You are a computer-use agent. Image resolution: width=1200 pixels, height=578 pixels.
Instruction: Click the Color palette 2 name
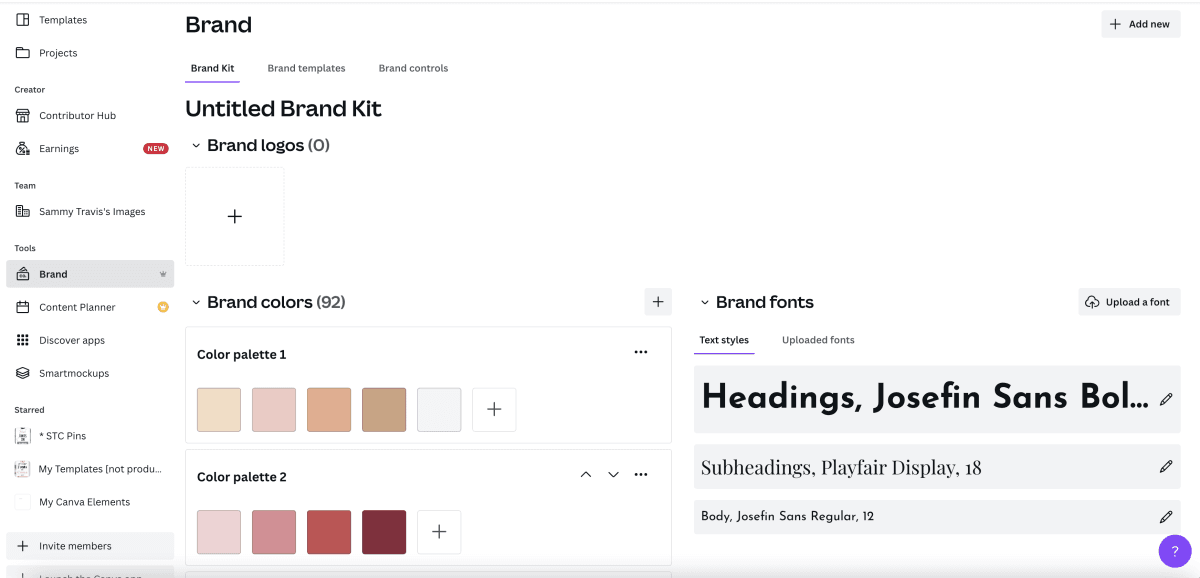[242, 477]
